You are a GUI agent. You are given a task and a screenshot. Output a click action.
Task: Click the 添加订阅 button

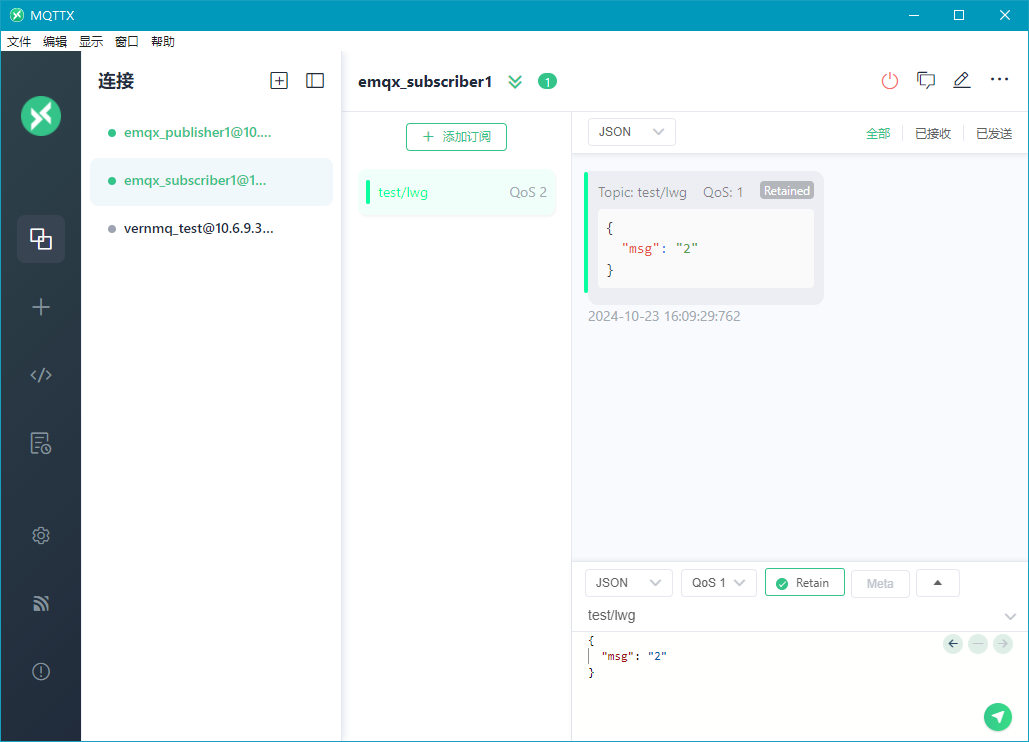pyautogui.click(x=456, y=136)
